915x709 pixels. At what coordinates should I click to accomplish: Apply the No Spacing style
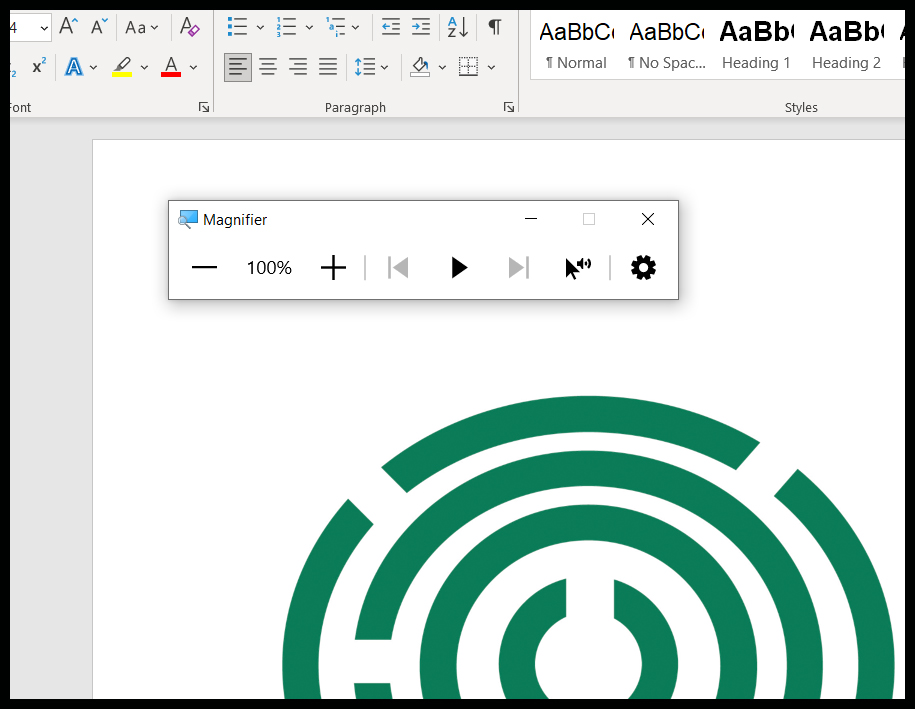(666, 46)
